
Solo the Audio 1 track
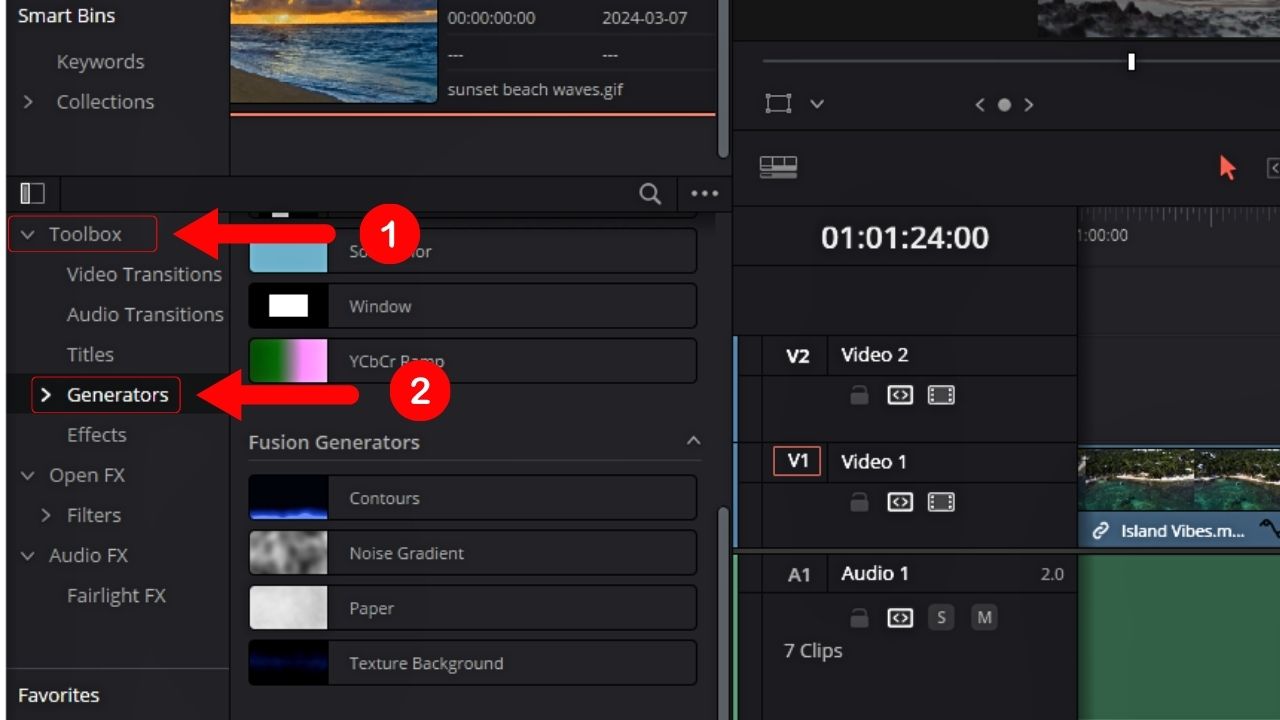coord(940,617)
